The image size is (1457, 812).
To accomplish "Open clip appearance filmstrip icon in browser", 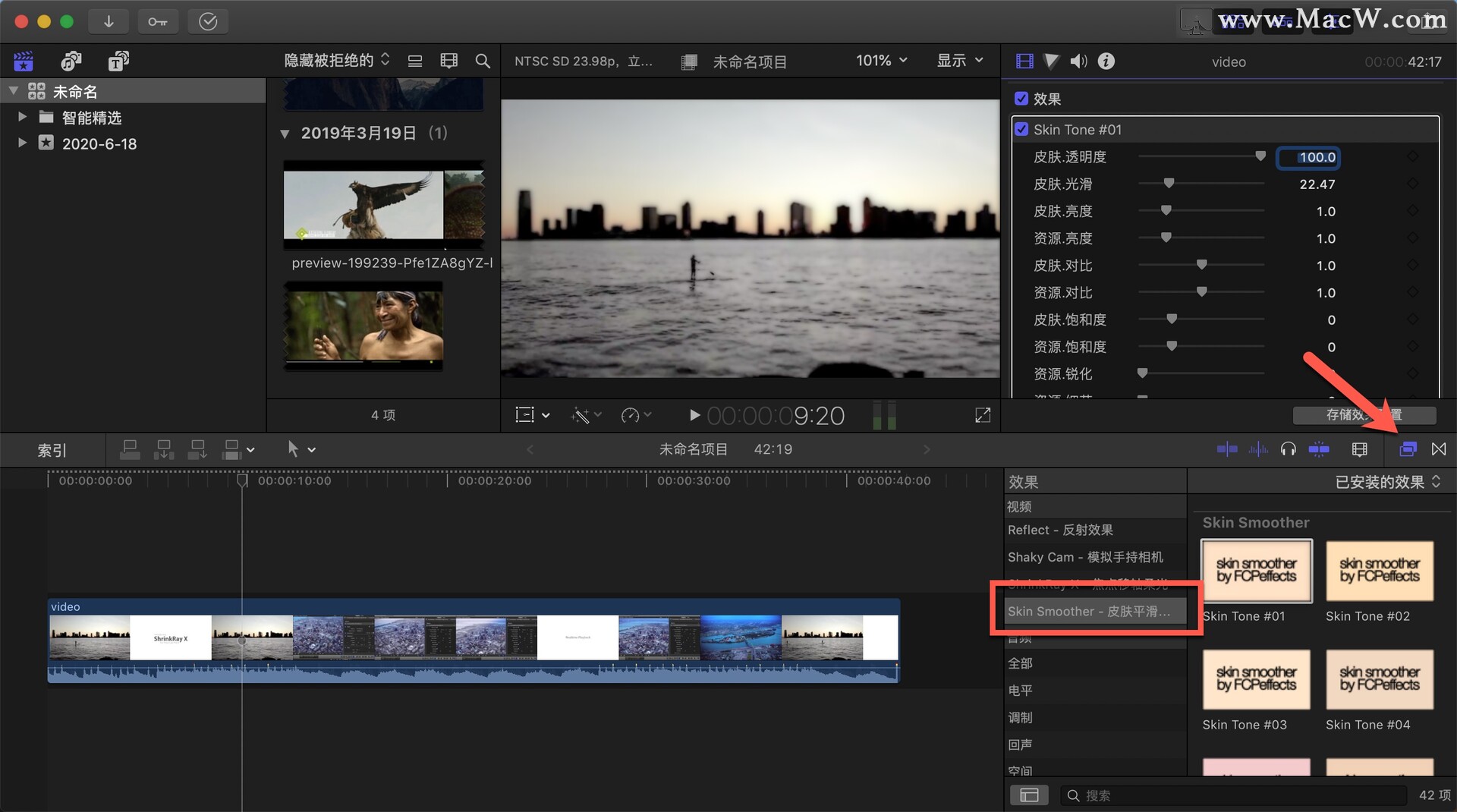I will tap(449, 61).
